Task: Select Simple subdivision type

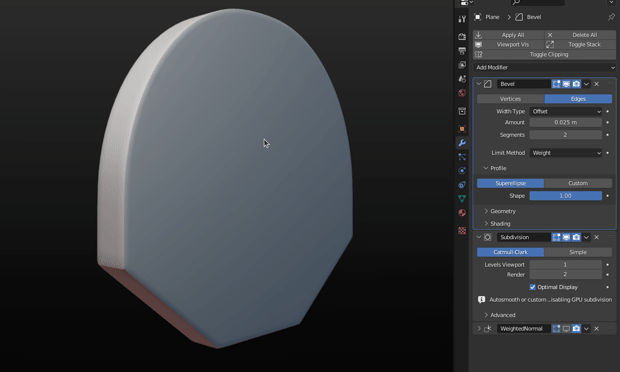Action: pos(578,252)
